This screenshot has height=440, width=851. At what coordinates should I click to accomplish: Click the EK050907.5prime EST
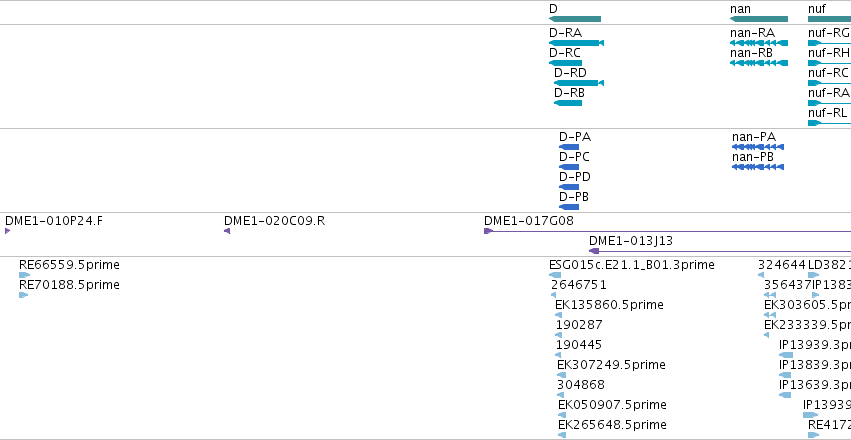coord(562,416)
